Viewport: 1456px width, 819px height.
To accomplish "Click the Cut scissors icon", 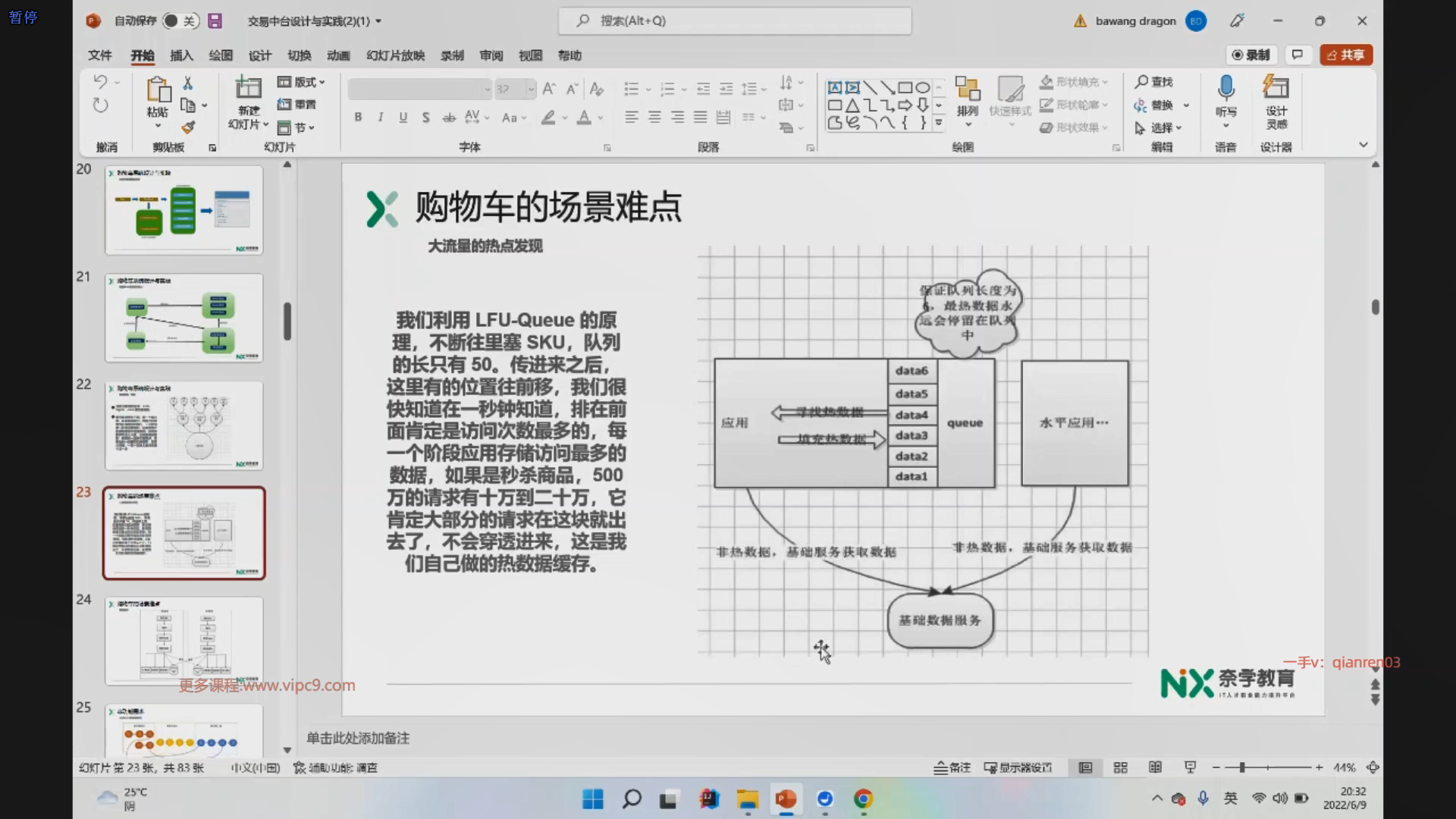I will pos(188,83).
